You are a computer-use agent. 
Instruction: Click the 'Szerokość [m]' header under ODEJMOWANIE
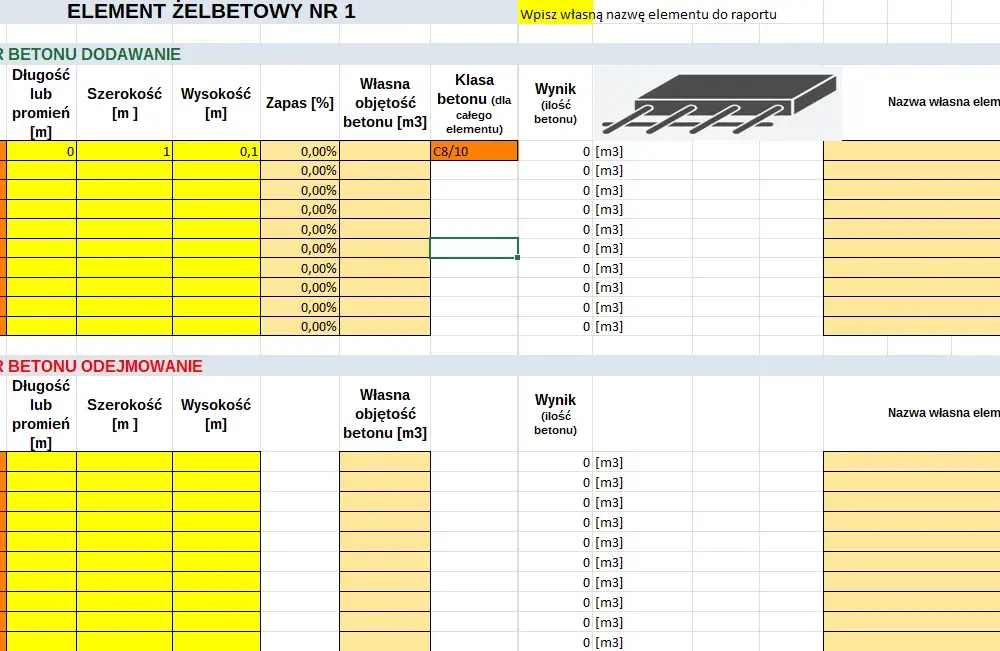pos(124,414)
